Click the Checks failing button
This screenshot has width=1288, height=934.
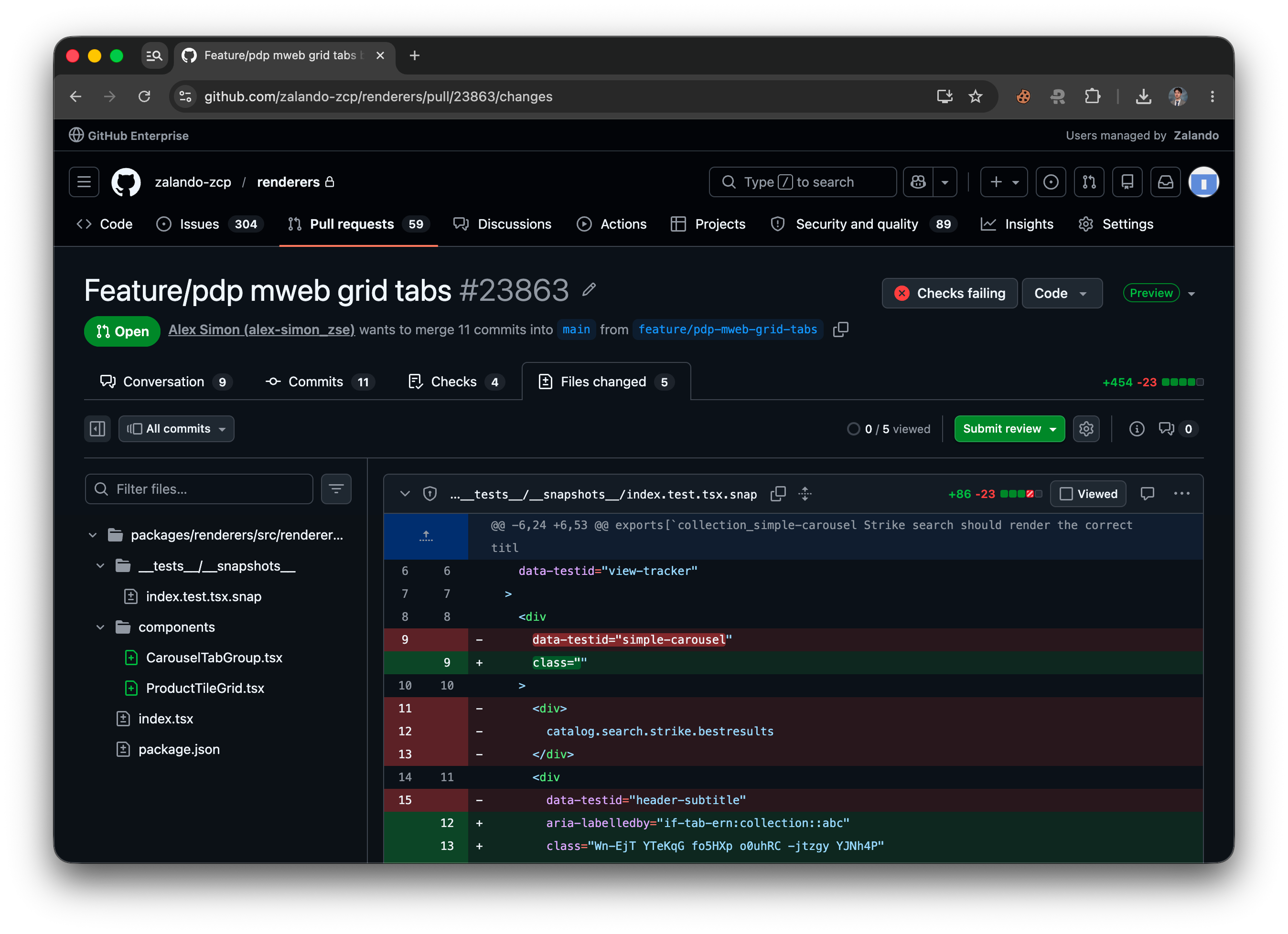point(950,294)
